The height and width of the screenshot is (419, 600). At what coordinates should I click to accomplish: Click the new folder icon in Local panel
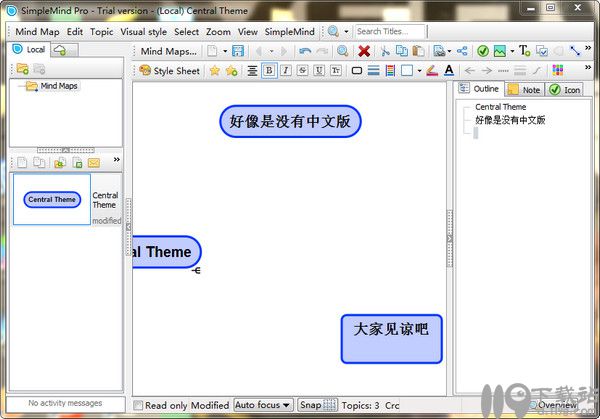coord(23,69)
